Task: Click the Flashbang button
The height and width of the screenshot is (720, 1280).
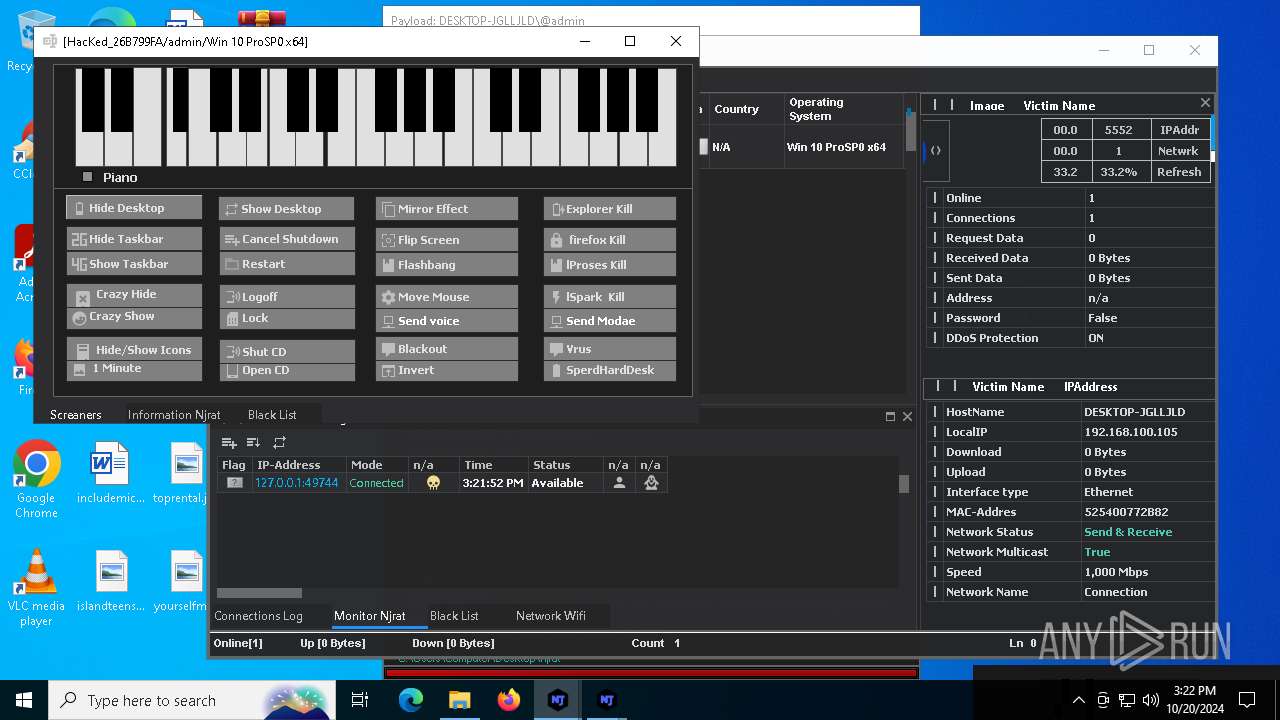Action: point(447,265)
